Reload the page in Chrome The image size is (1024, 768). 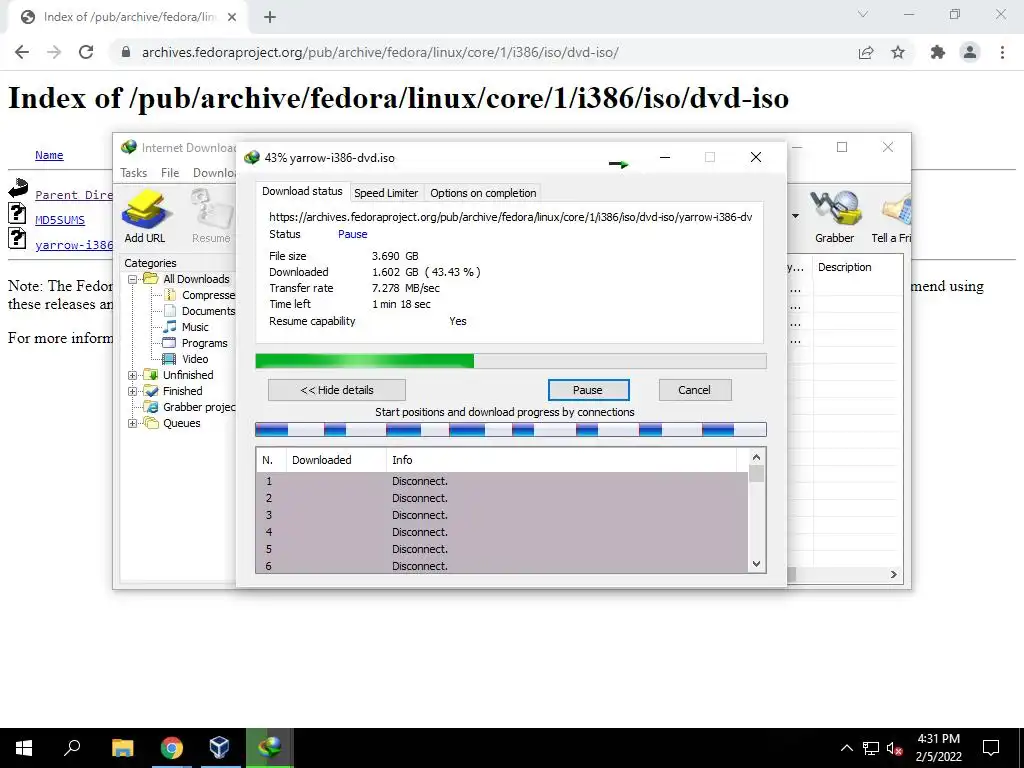pyautogui.click(x=86, y=52)
